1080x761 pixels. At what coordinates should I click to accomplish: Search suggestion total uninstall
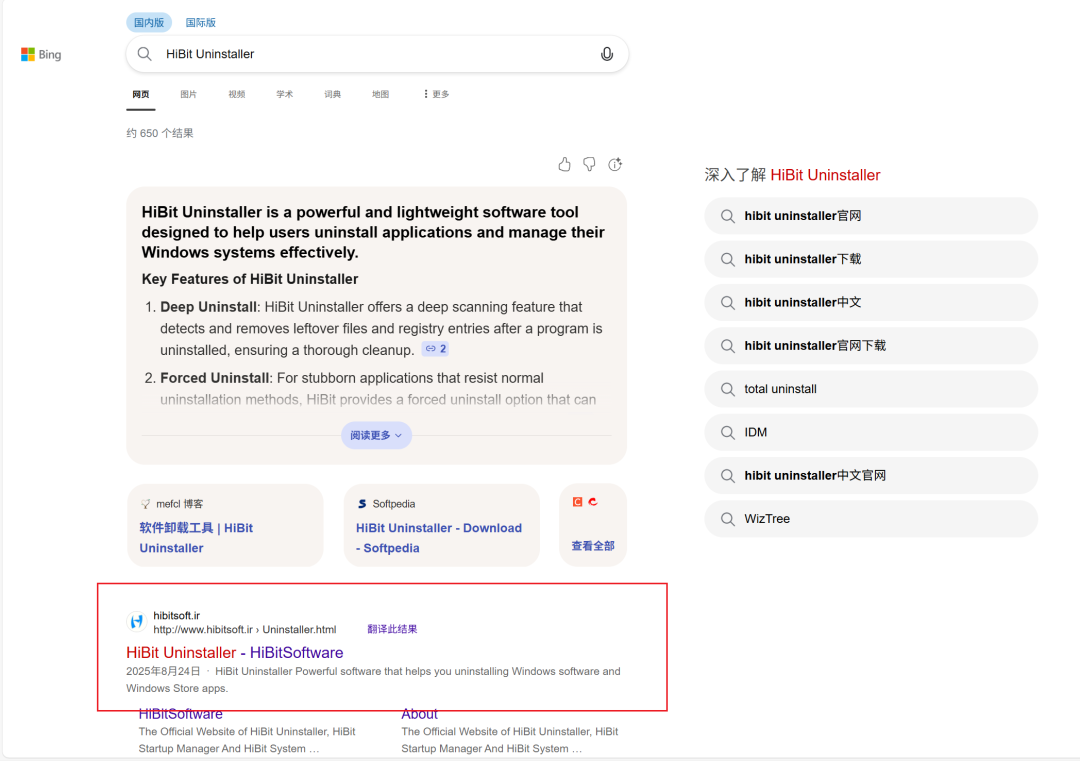click(871, 389)
